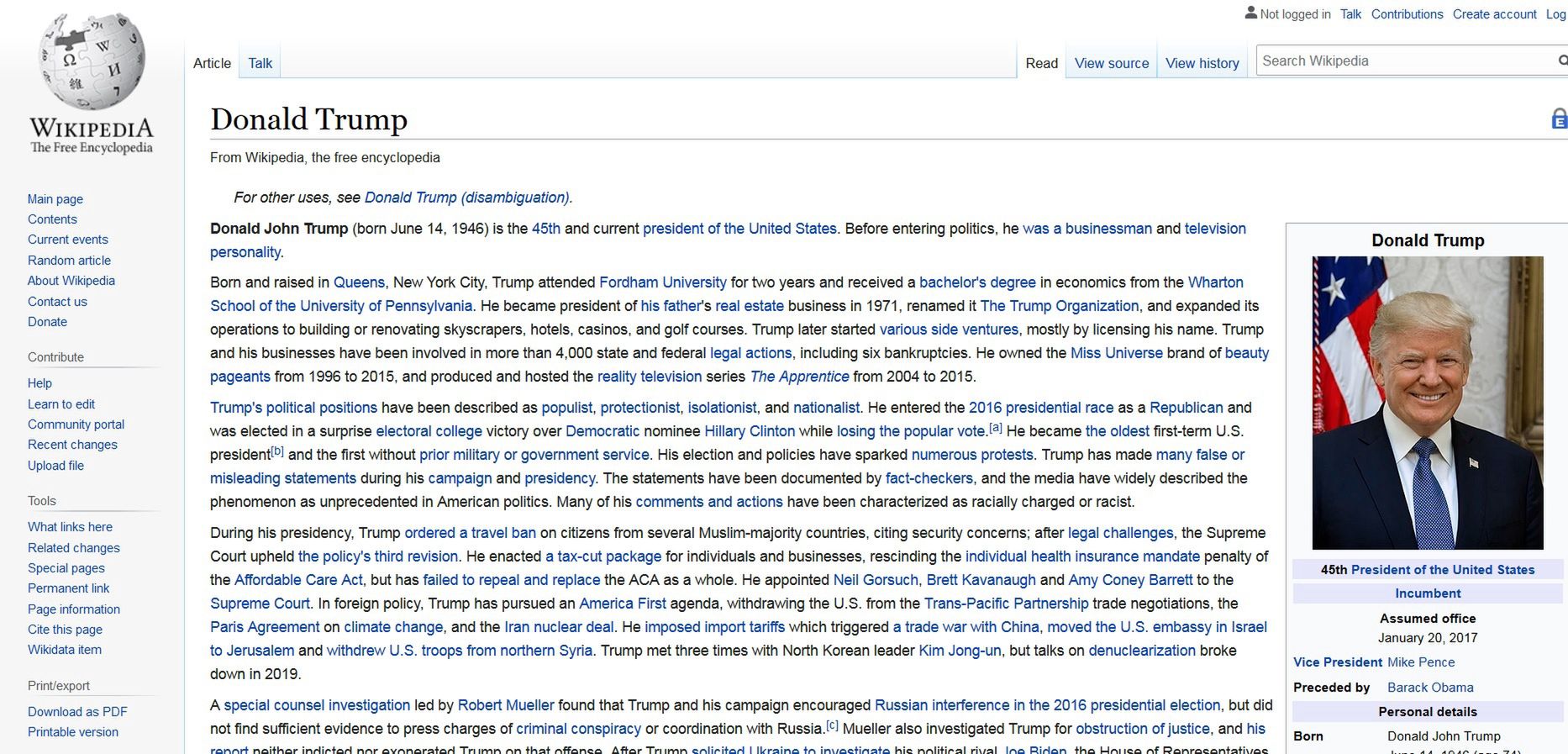Click footnote [b] after president
Screen dimensions: 1568x754
(x=277, y=451)
